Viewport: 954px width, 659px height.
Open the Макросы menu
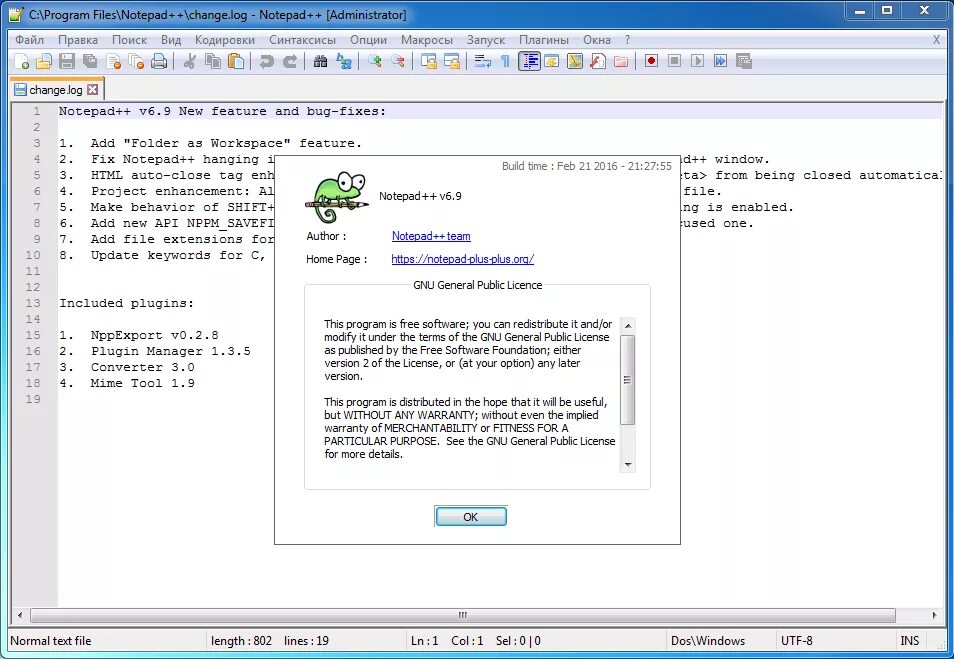427,40
